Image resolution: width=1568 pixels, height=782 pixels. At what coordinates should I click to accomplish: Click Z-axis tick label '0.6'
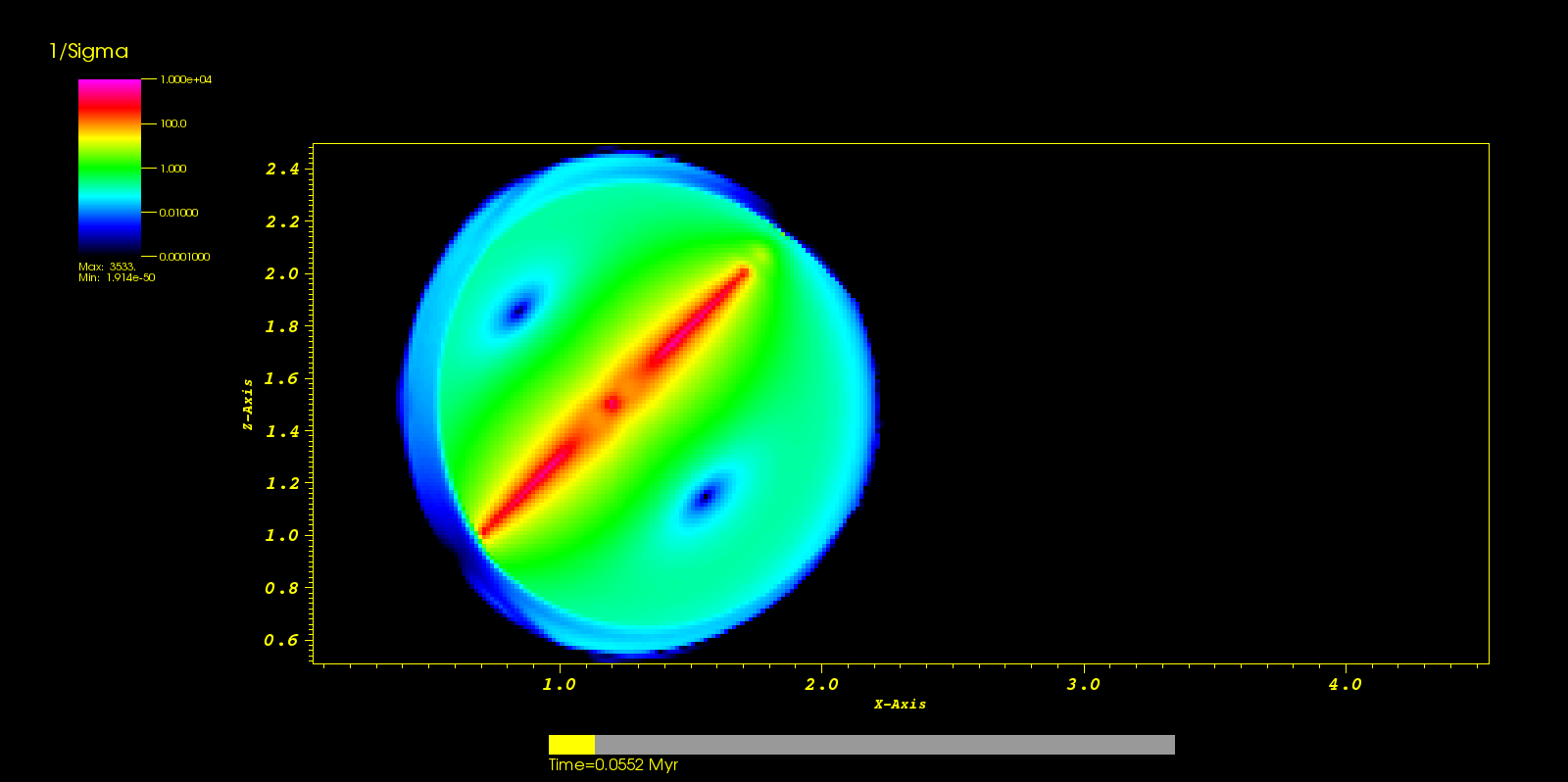[x=282, y=640]
